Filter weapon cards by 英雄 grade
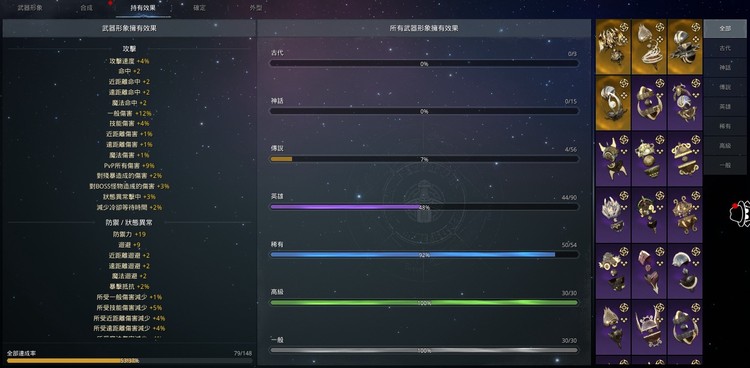750x368 pixels. click(725, 107)
